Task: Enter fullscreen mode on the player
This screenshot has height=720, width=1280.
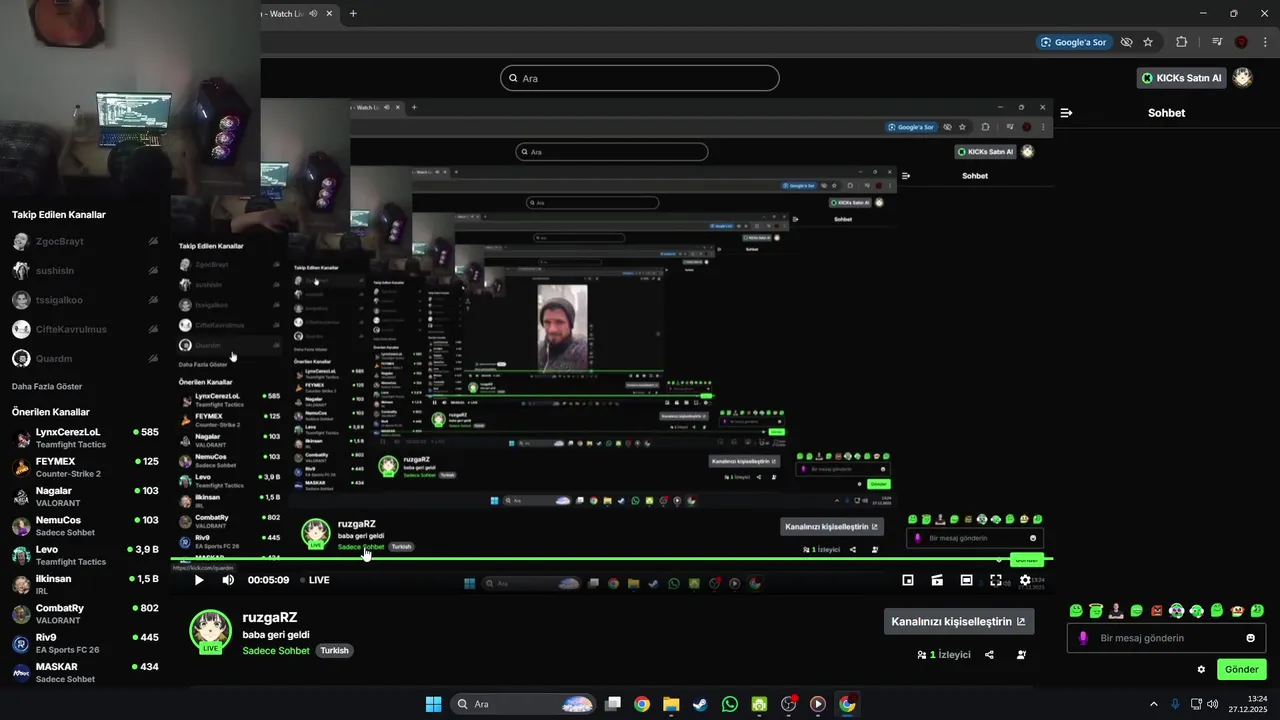Action: pos(996,580)
